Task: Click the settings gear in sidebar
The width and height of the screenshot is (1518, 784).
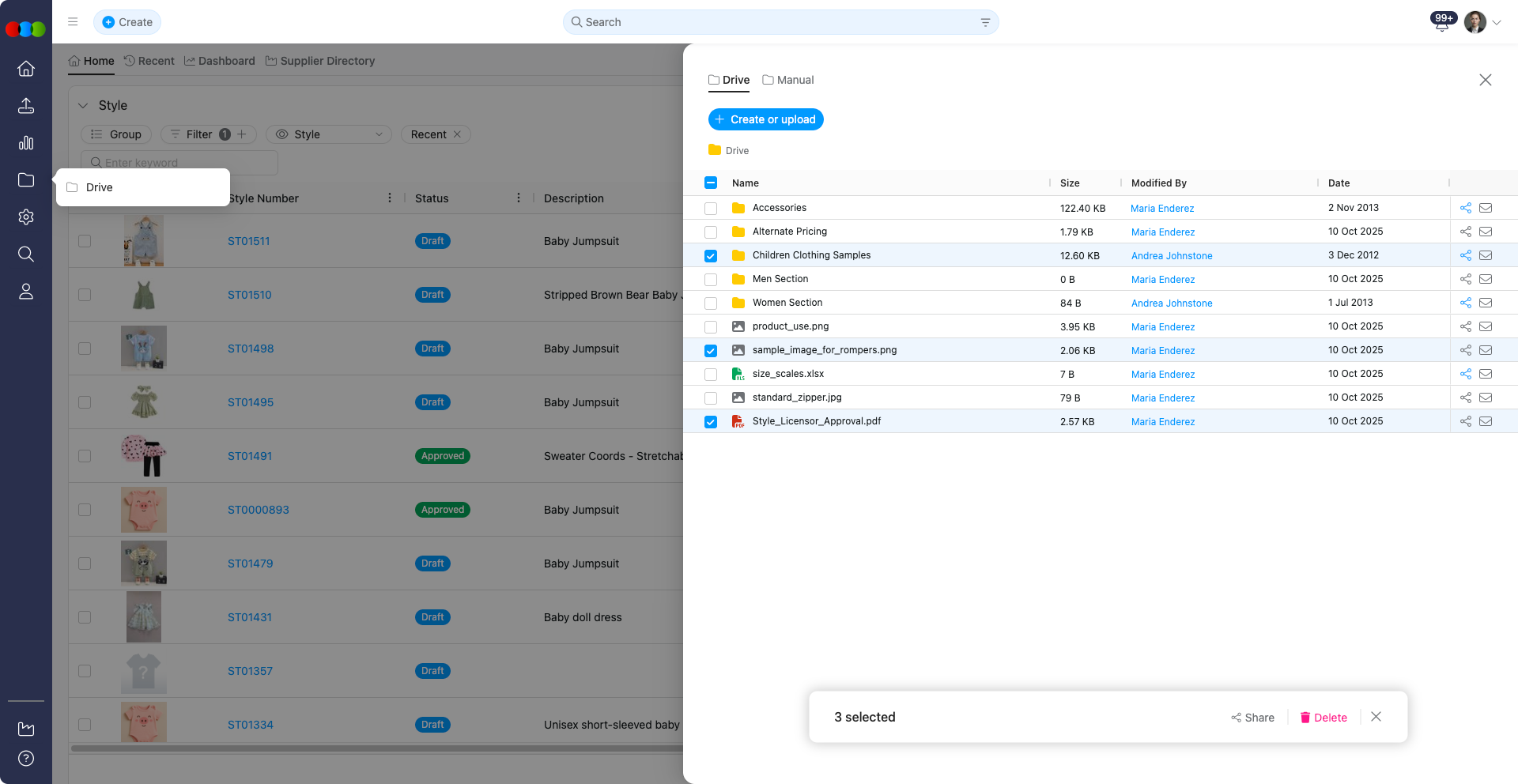Action: click(x=26, y=217)
